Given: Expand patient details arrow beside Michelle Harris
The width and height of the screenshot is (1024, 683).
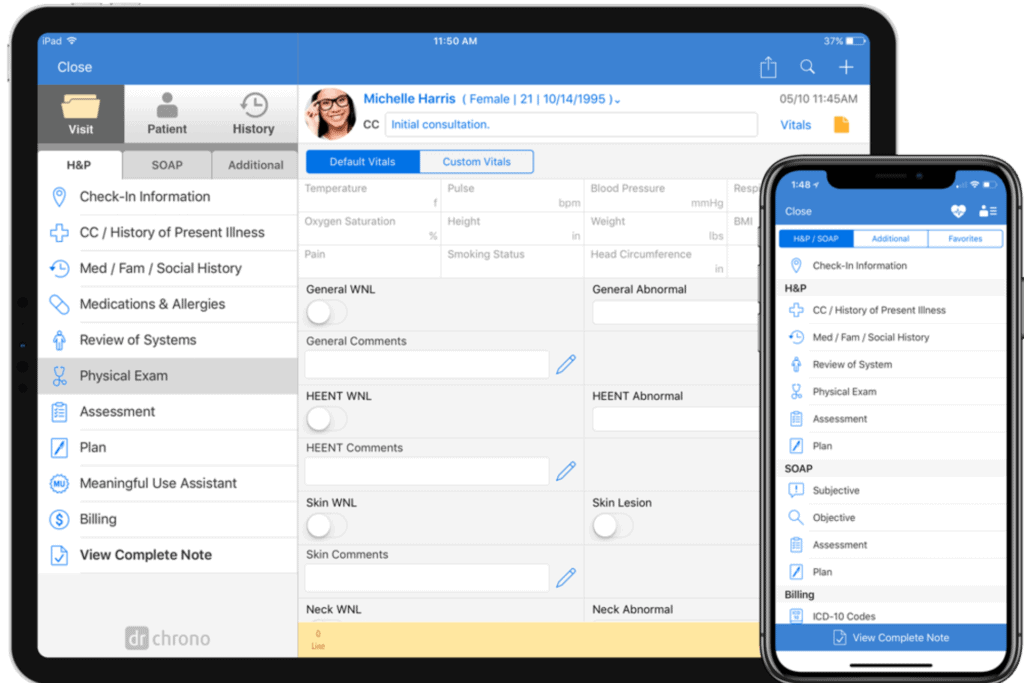Looking at the screenshot, I should click(618, 101).
